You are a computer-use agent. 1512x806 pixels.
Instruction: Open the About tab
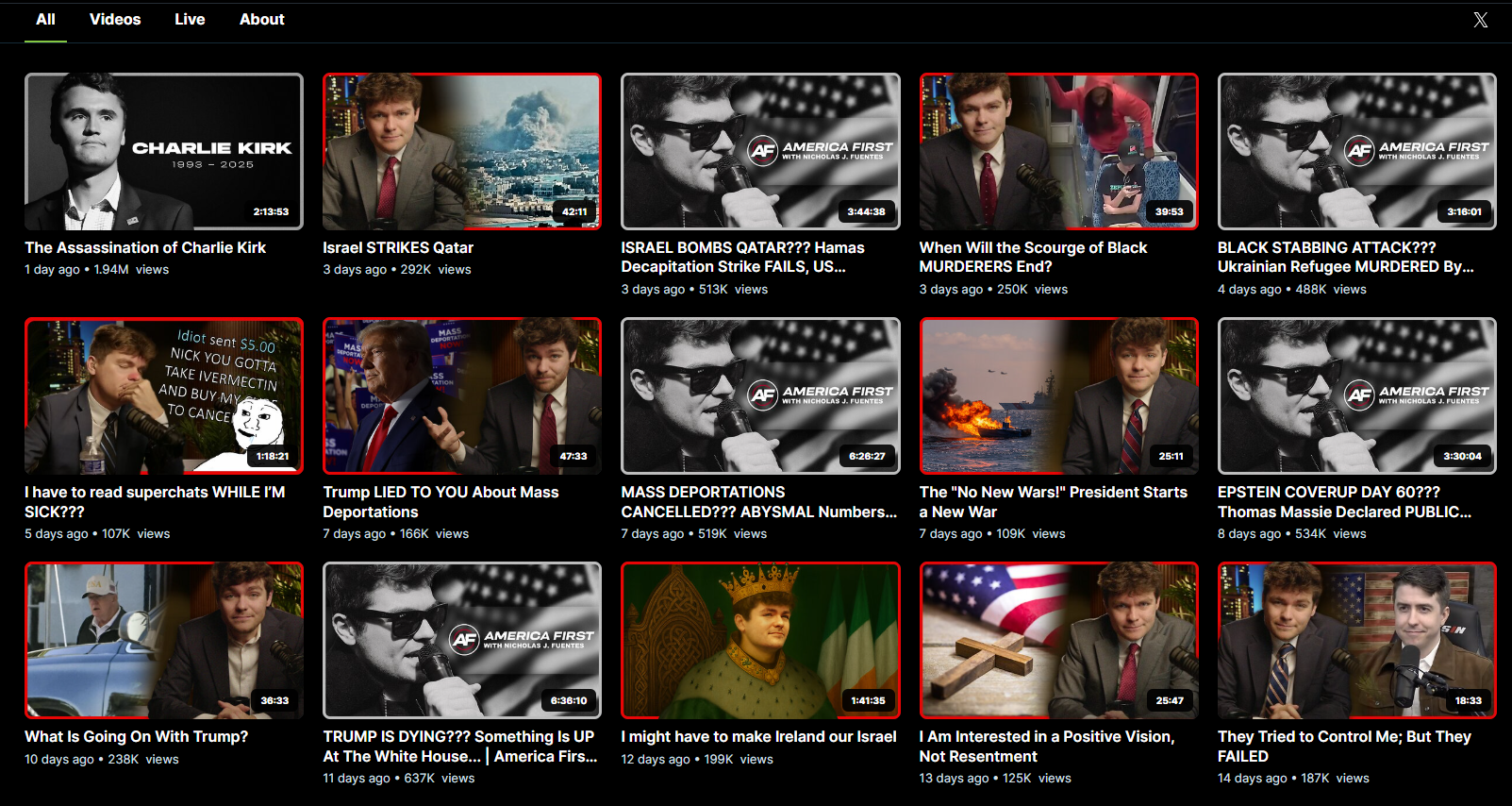261,19
